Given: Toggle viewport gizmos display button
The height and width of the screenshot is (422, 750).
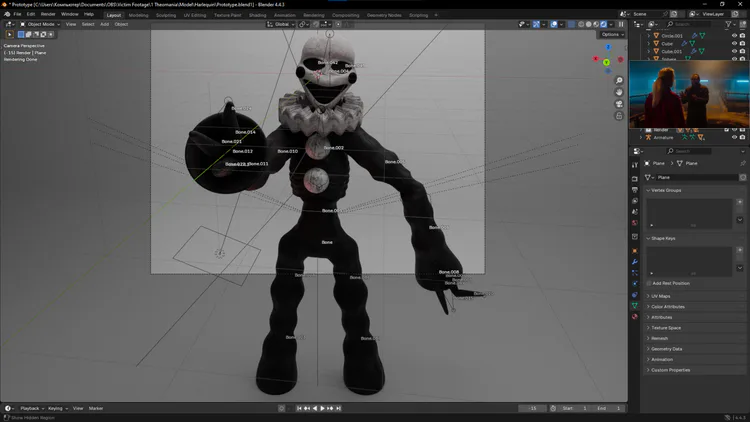Looking at the screenshot, I should point(536,24).
